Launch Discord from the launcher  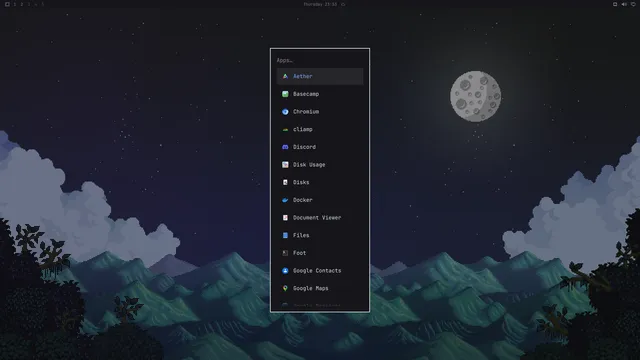[320, 147]
